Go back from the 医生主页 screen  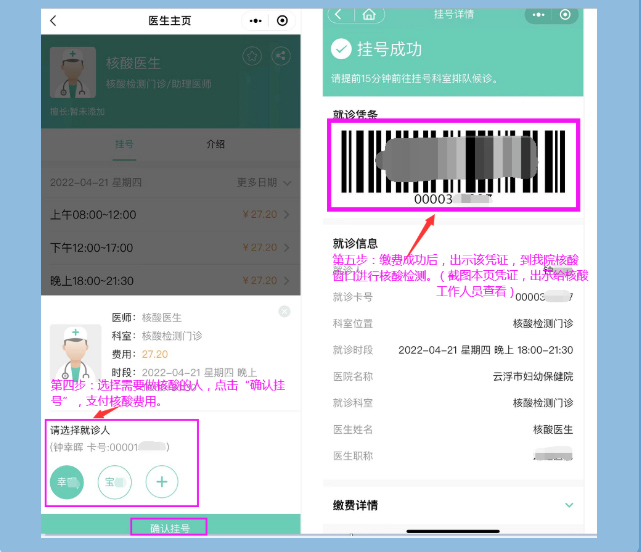click(x=53, y=20)
